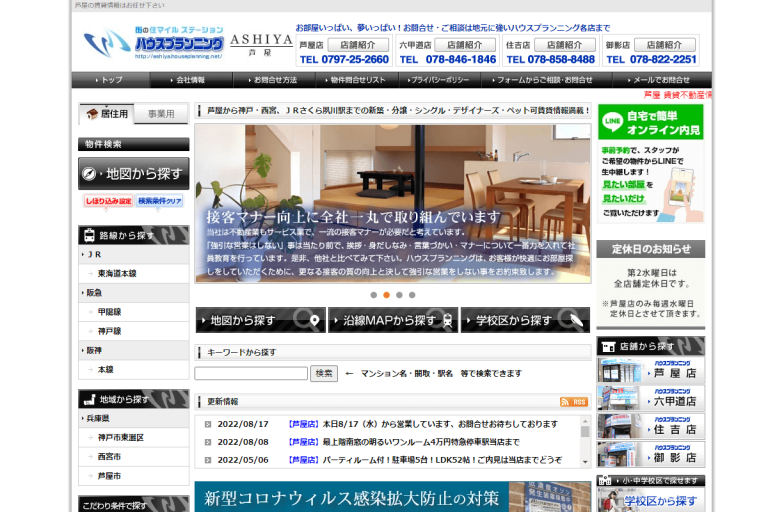Select third carousel dot
The height and width of the screenshot is (512, 768).
pyautogui.click(x=399, y=295)
